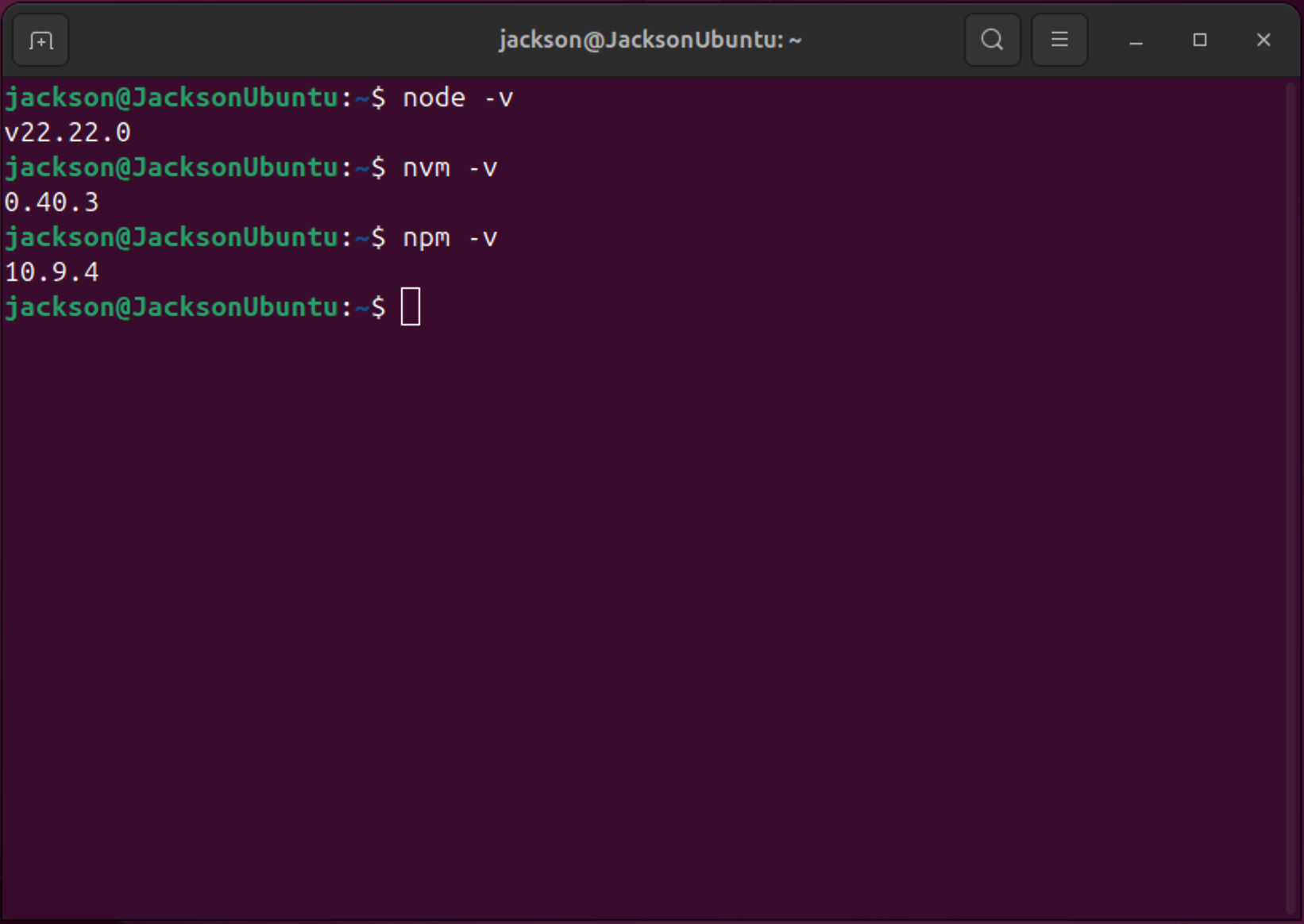Click the window title jackson@JacksonUbuntu: ~
Image resolution: width=1304 pixels, height=924 pixels.
click(x=650, y=40)
